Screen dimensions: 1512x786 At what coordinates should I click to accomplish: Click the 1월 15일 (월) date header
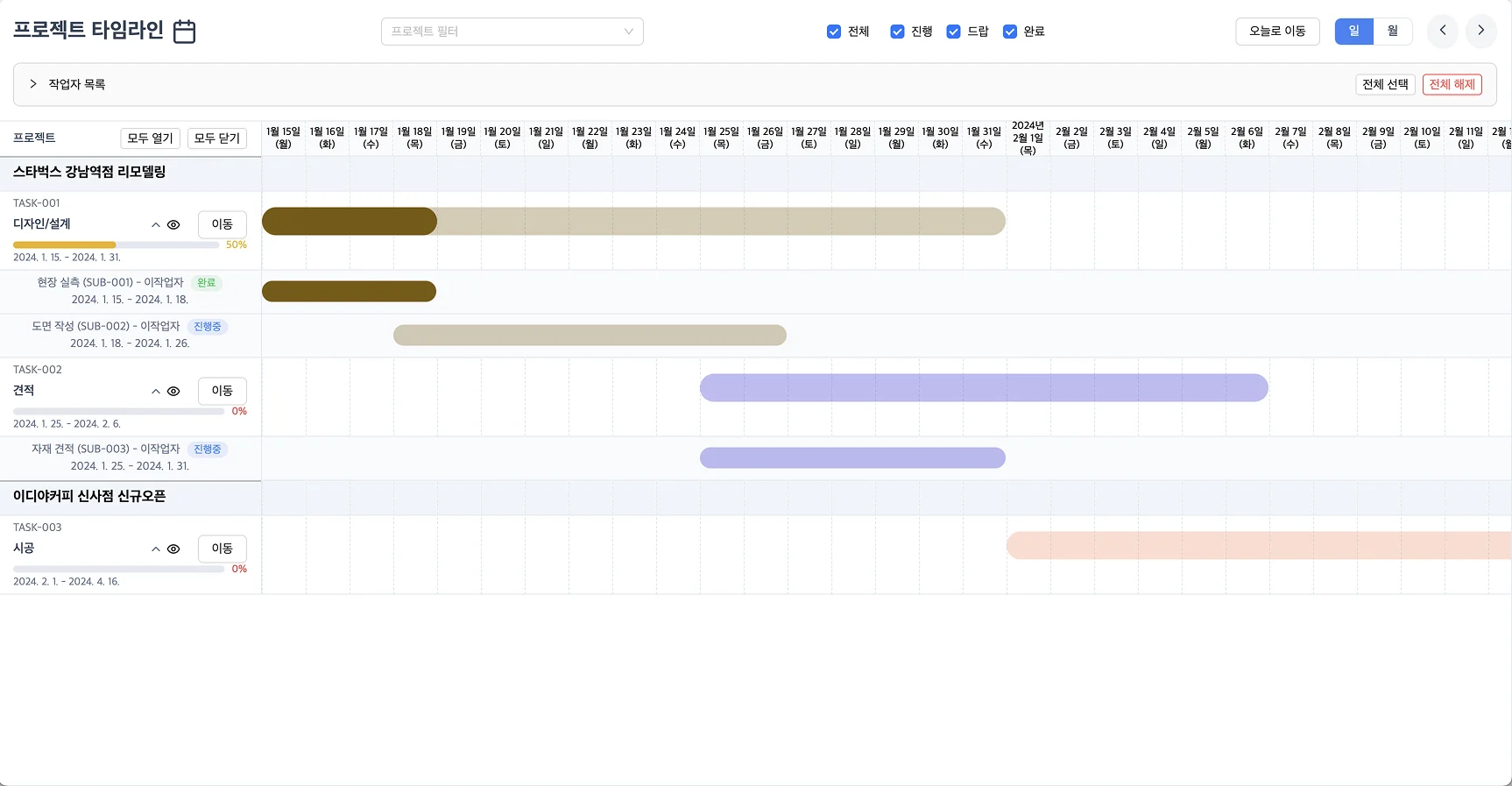(x=283, y=138)
